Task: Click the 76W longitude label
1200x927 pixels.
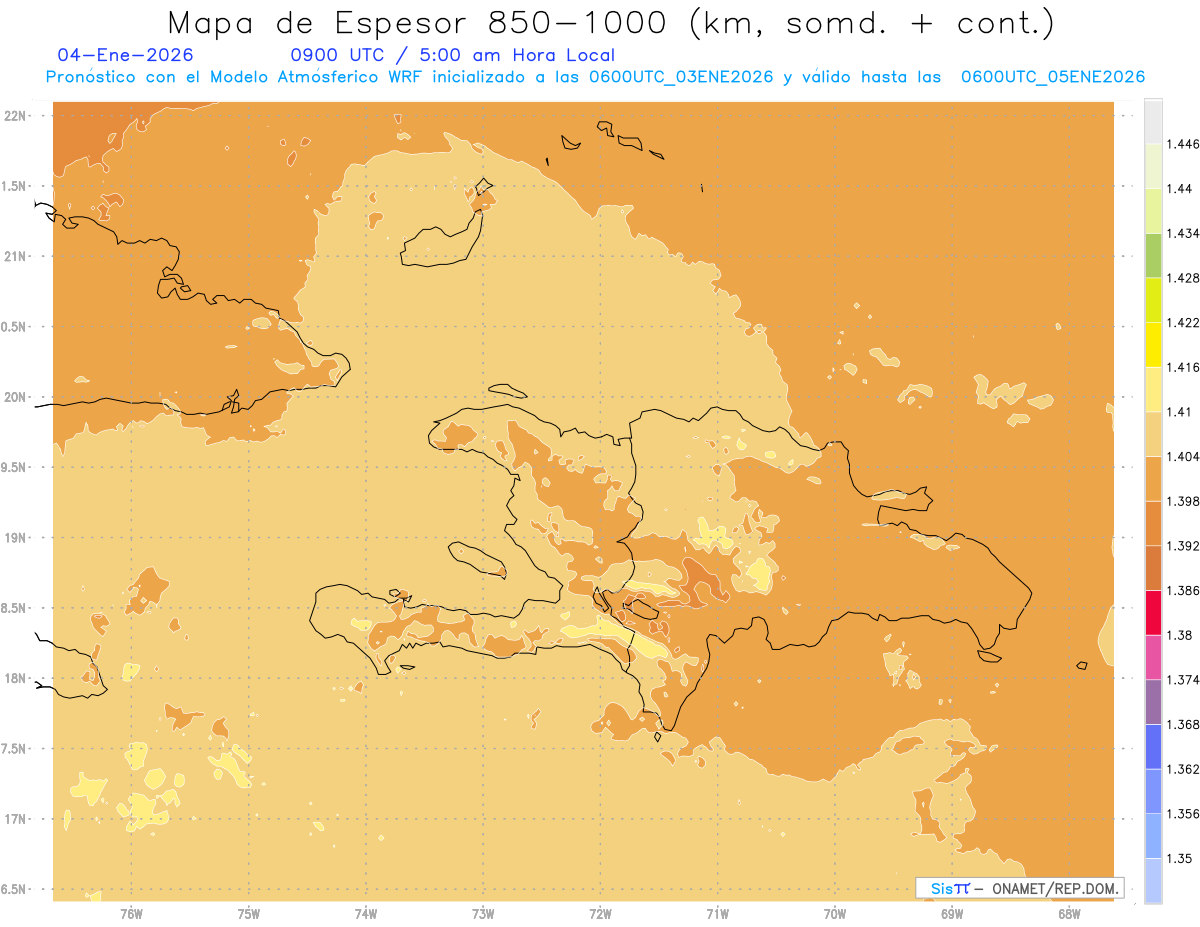Action: 131,913
